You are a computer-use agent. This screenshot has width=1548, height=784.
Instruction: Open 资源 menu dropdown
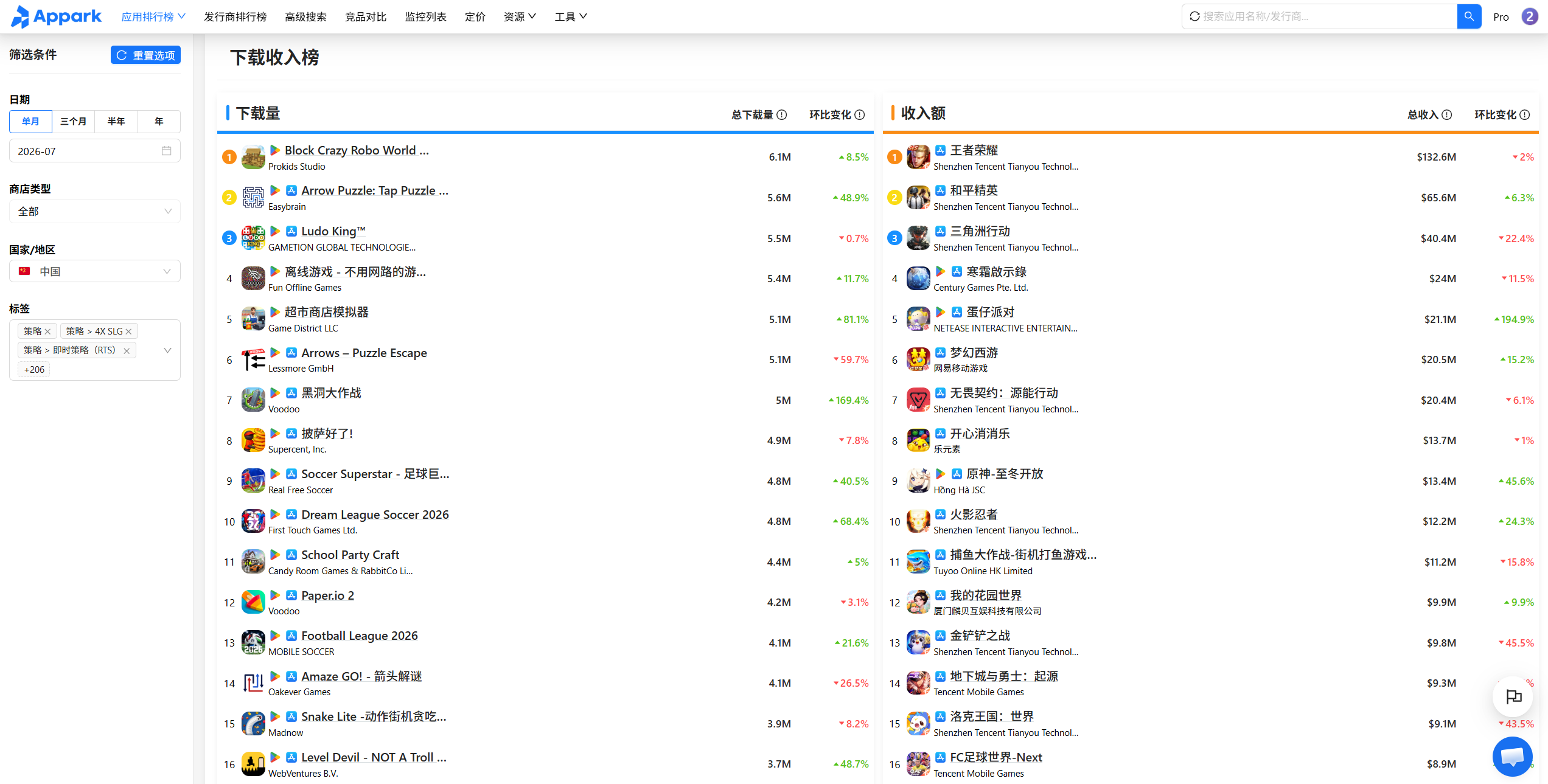520,16
